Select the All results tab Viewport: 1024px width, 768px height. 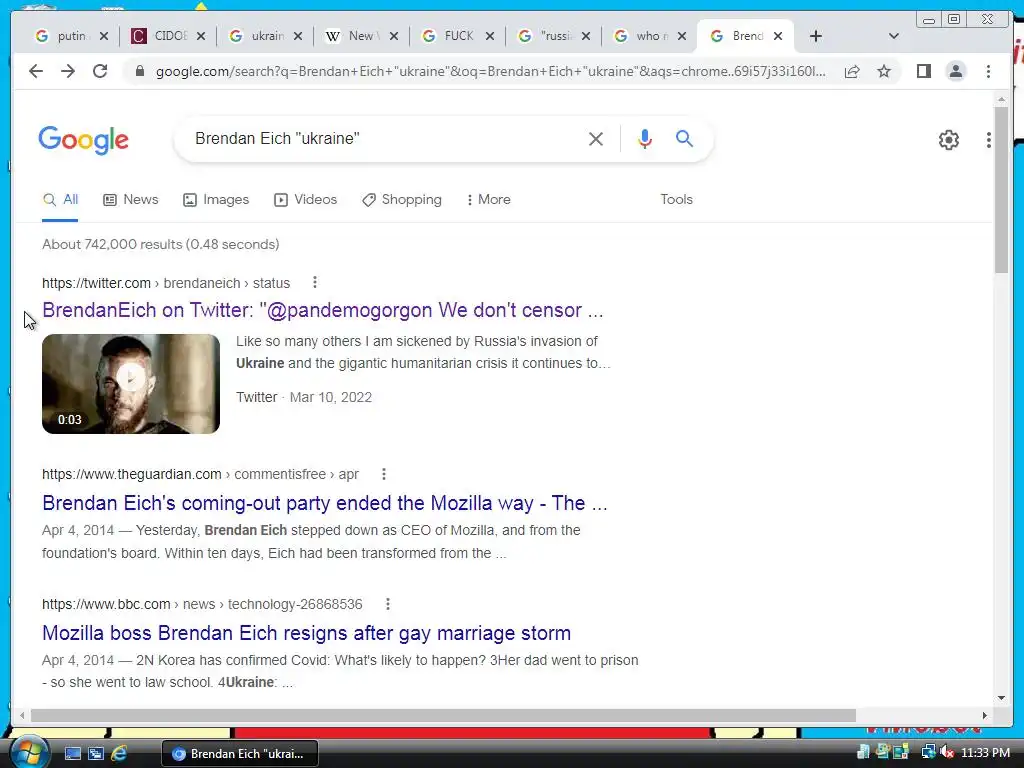(x=60, y=199)
